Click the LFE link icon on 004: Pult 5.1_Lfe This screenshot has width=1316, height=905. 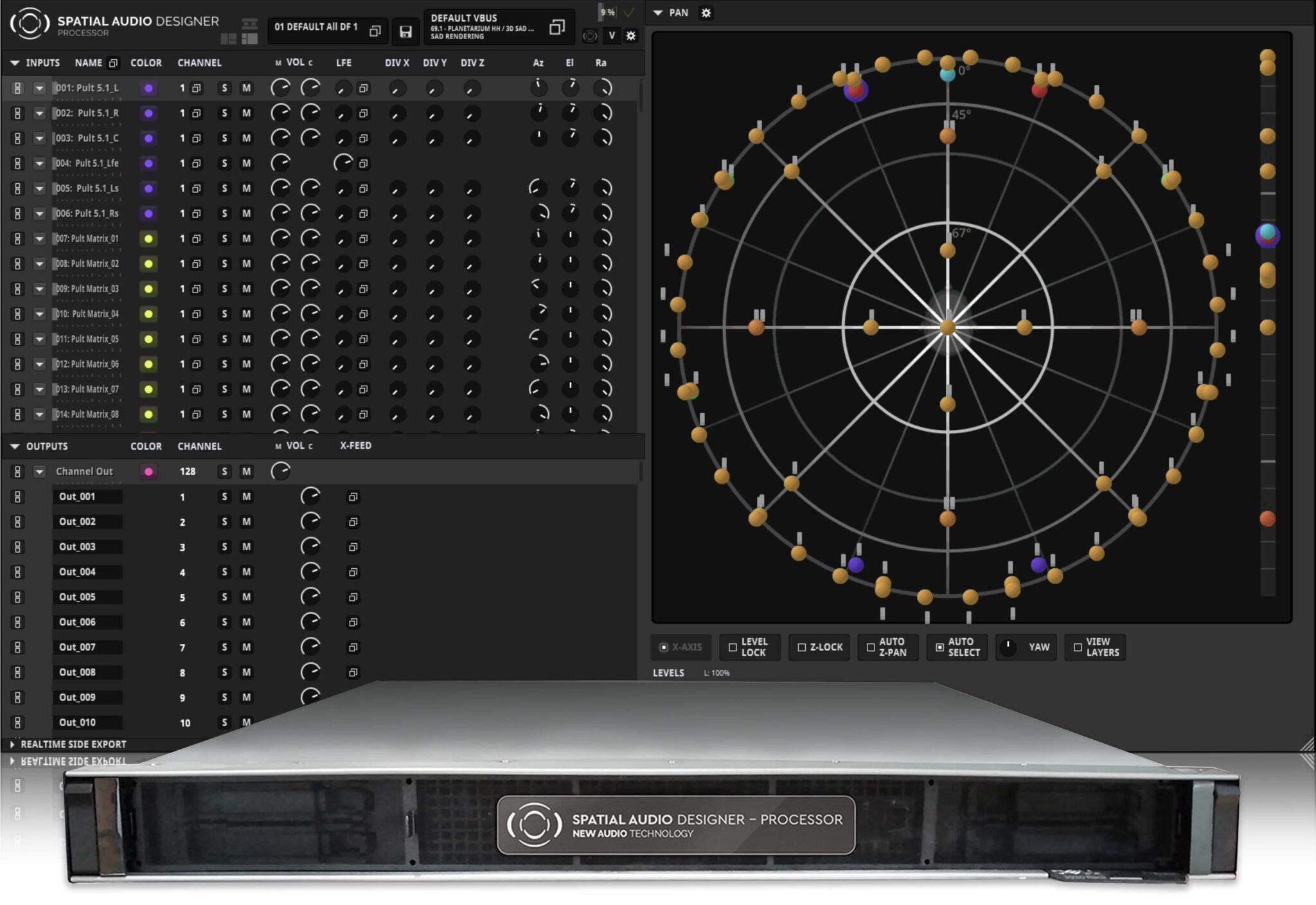pyautogui.click(x=364, y=163)
